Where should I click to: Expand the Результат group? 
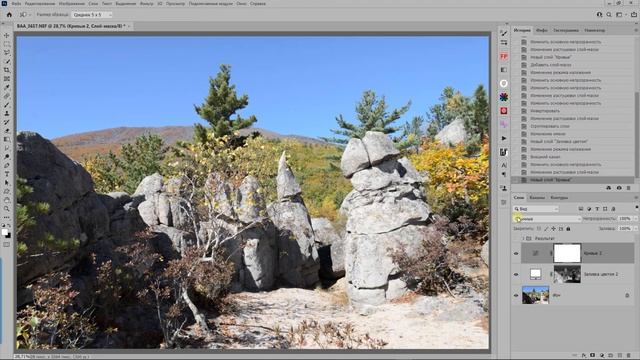(523, 238)
